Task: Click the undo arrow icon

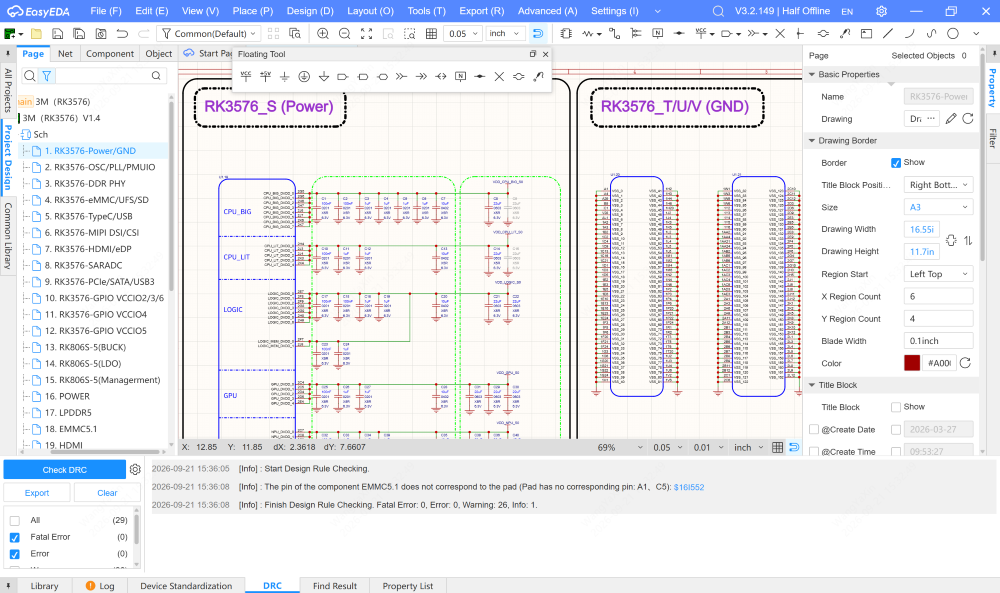Action: (122, 34)
